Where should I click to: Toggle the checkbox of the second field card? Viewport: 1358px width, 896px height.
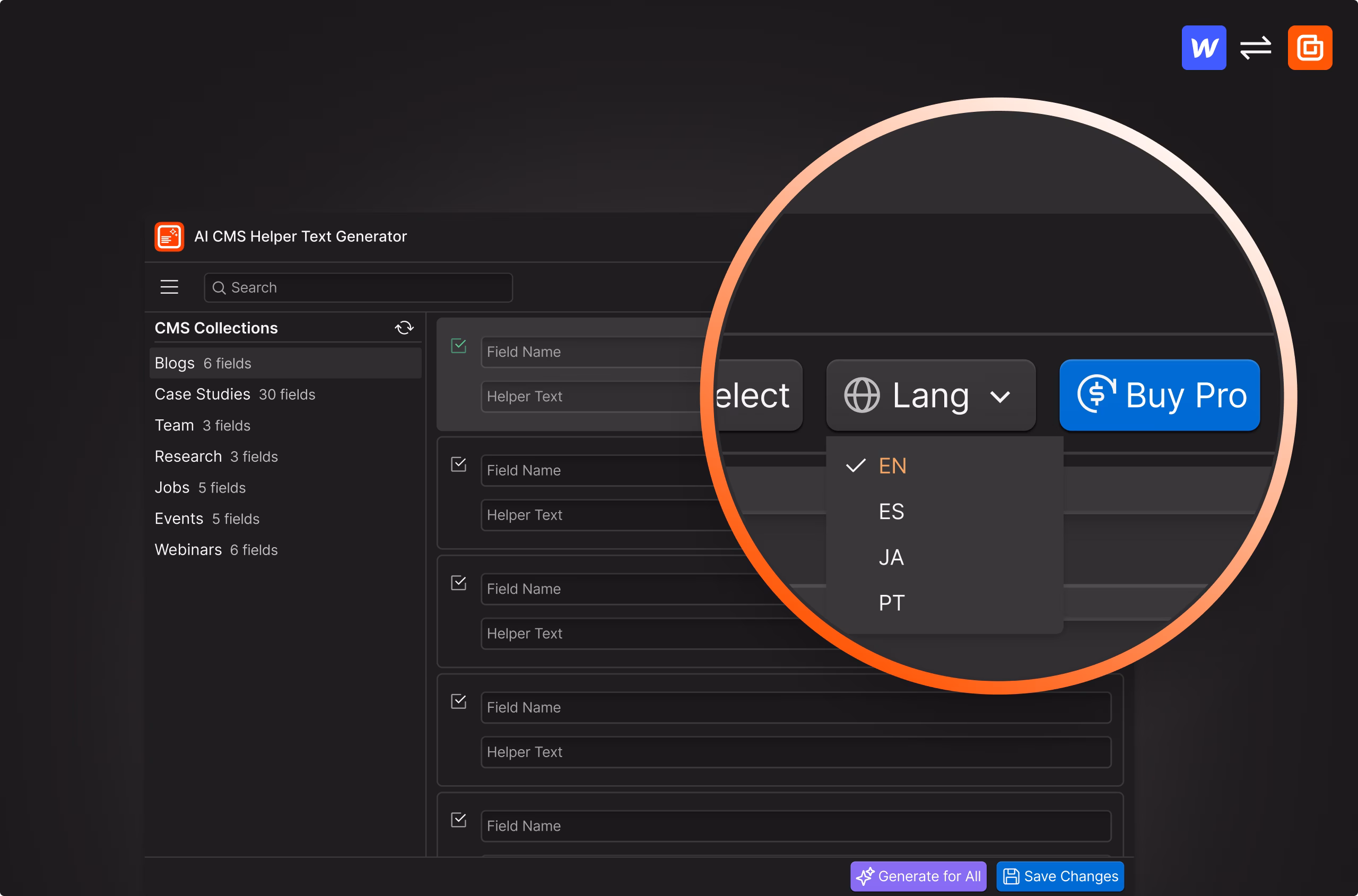458,464
